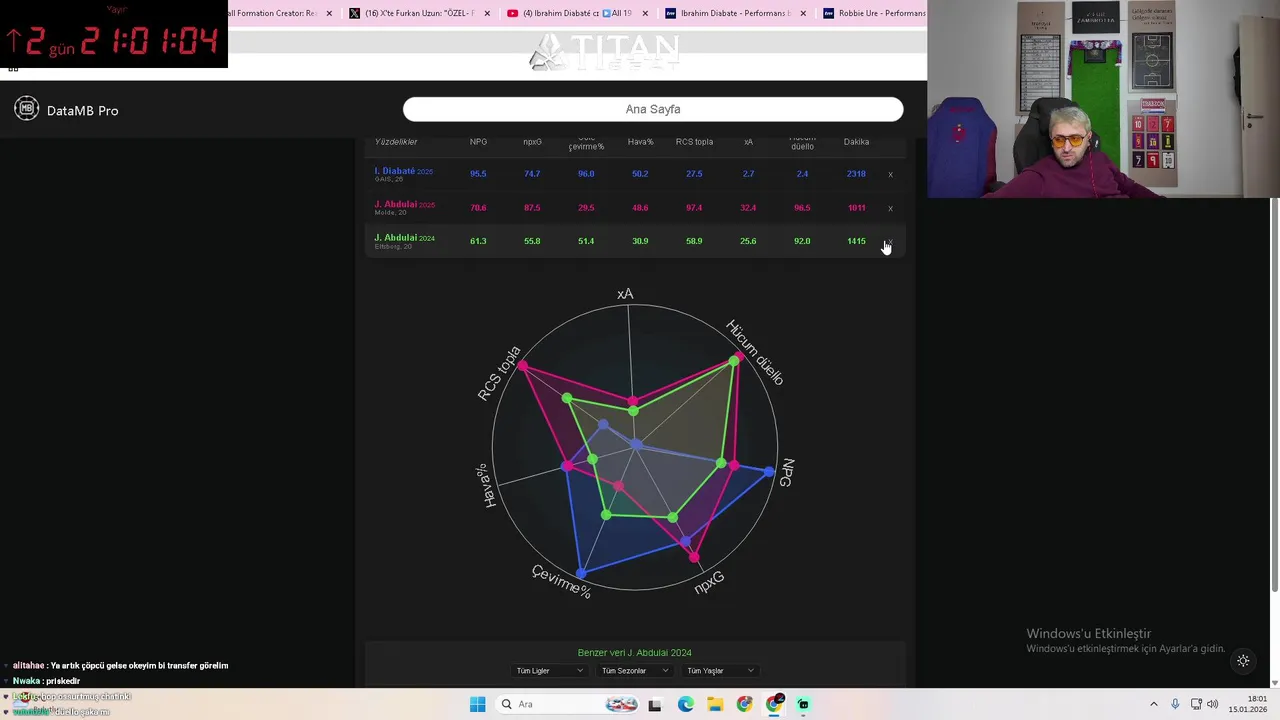This screenshot has height=720, width=1280.
Task: Click the xA column header
Action: 748,142
